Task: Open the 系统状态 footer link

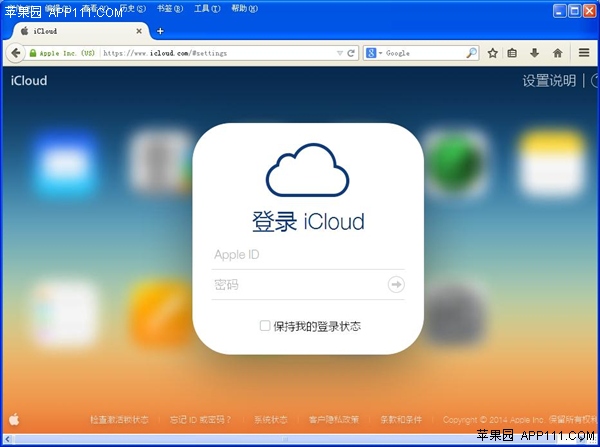Action: click(x=271, y=420)
